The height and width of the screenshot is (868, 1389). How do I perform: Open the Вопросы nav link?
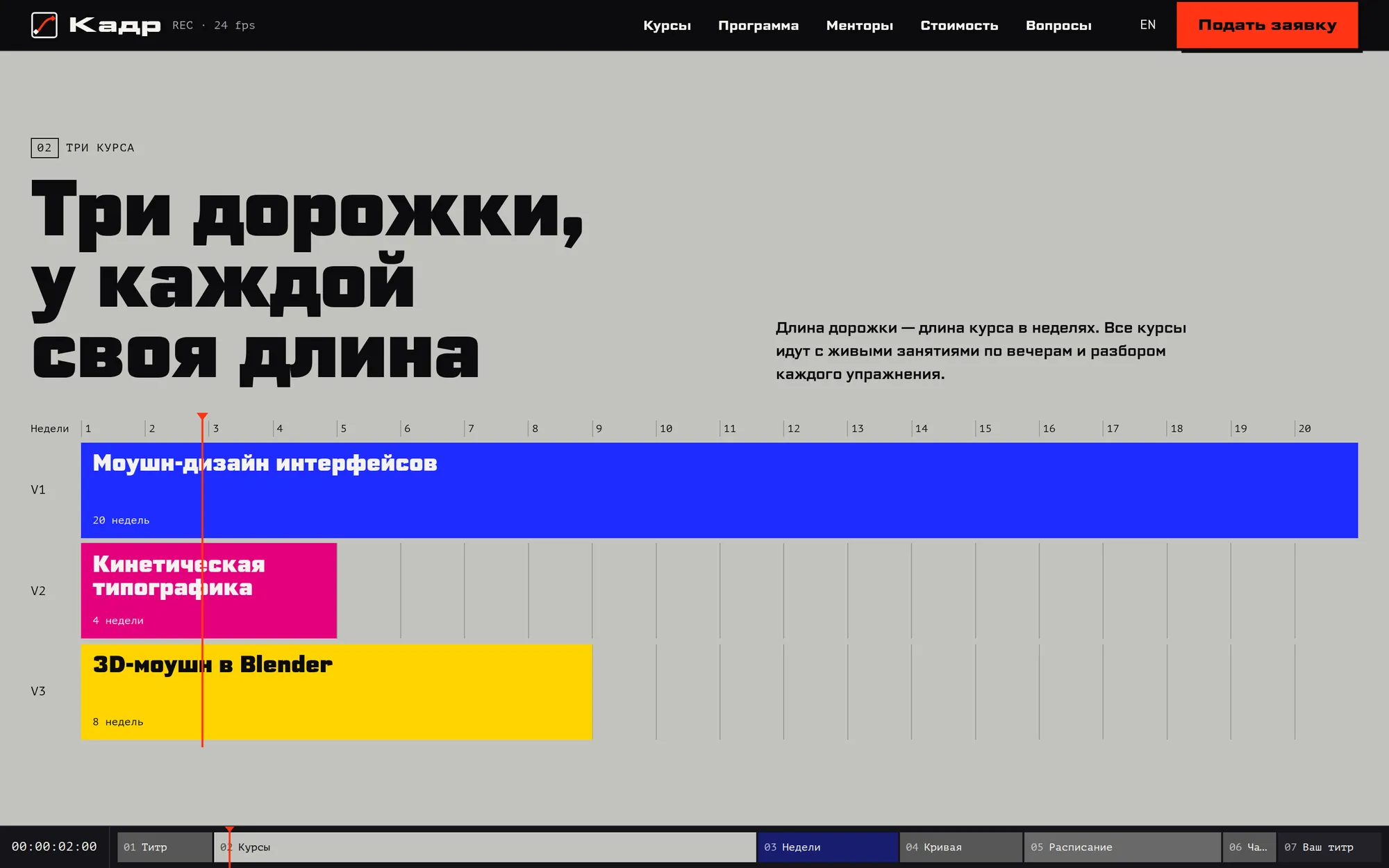(1058, 26)
